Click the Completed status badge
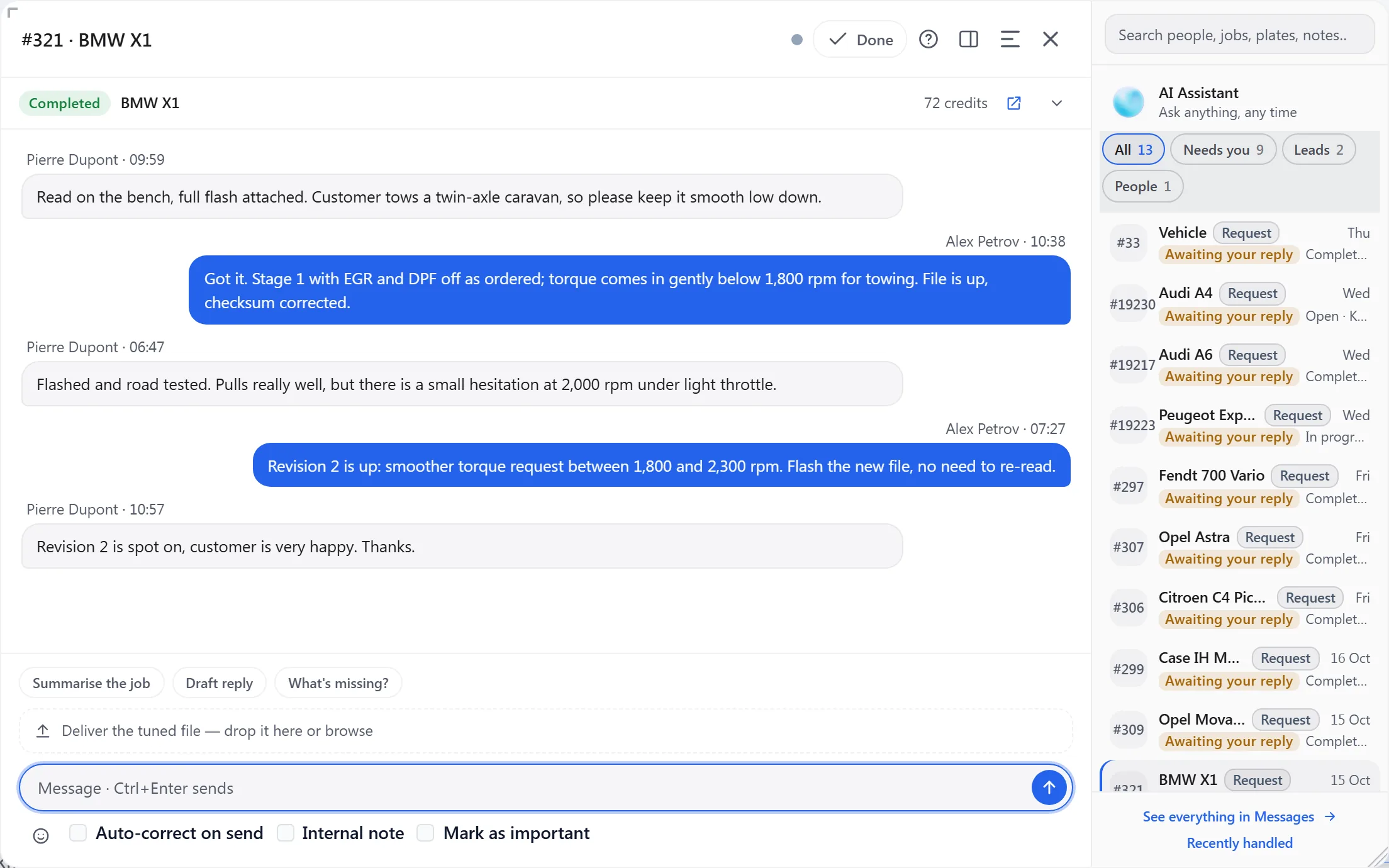 pos(64,103)
